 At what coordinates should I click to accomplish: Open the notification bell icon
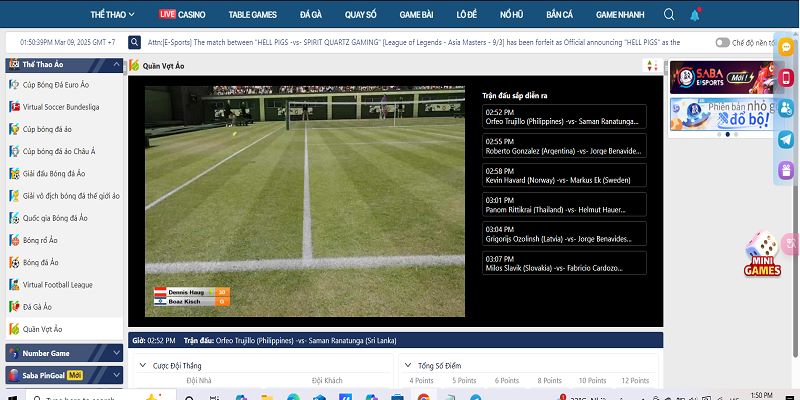(695, 15)
